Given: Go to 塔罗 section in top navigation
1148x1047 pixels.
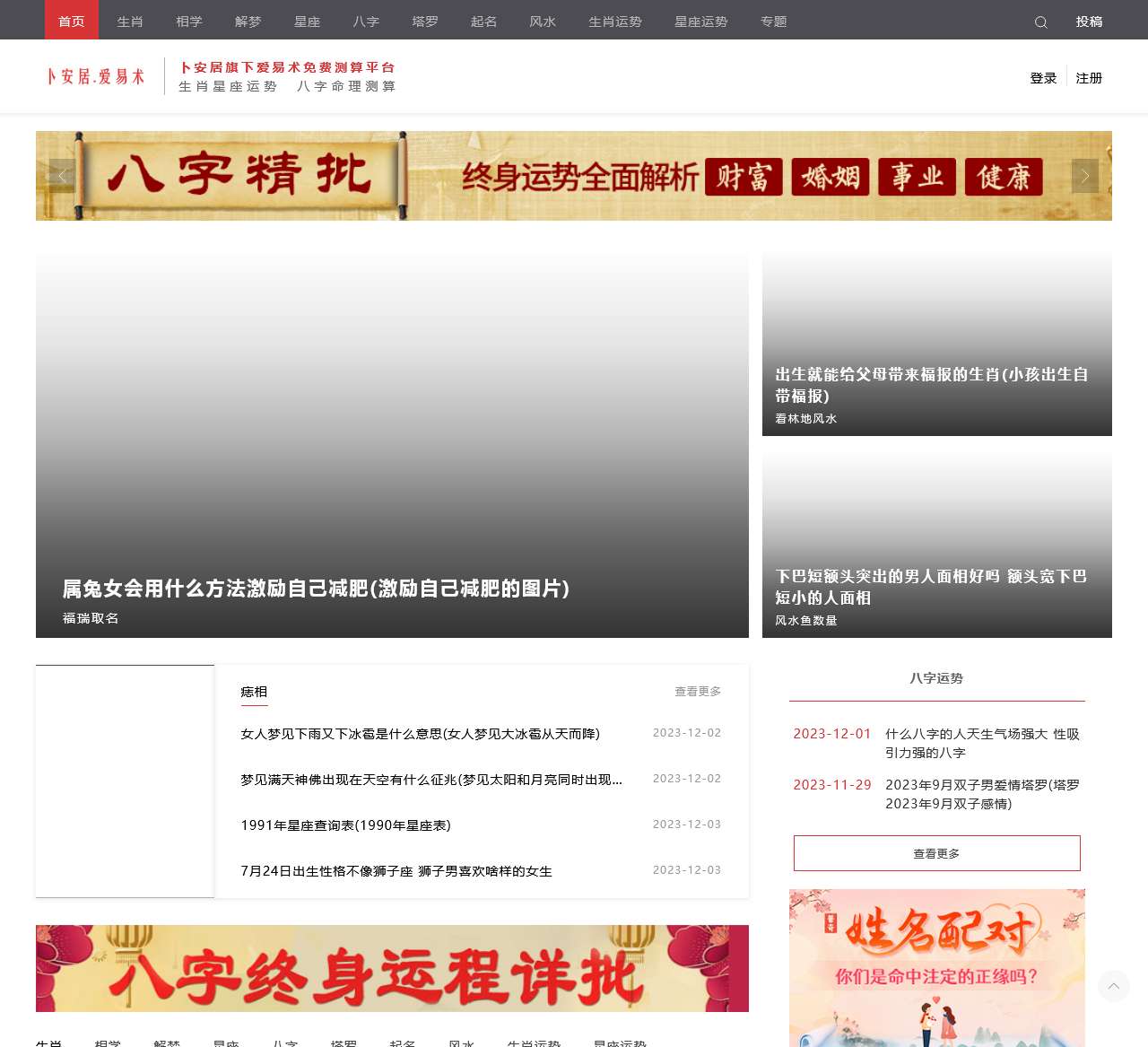Looking at the screenshot, I should (x=425, y=22).
